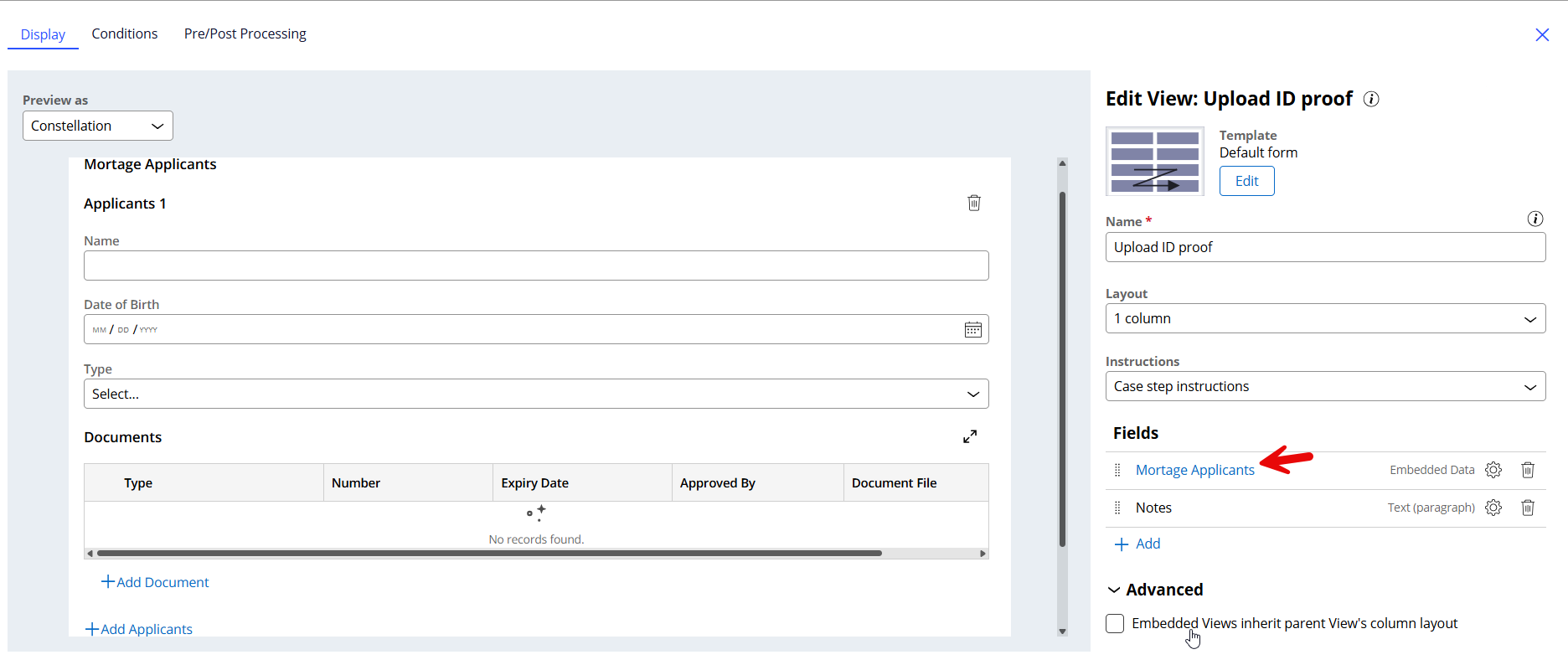The width and height of the screenshot is (1568, 665).
Task: Delete Applicants 1 with trash icon
Action: [x=974, y=203]
